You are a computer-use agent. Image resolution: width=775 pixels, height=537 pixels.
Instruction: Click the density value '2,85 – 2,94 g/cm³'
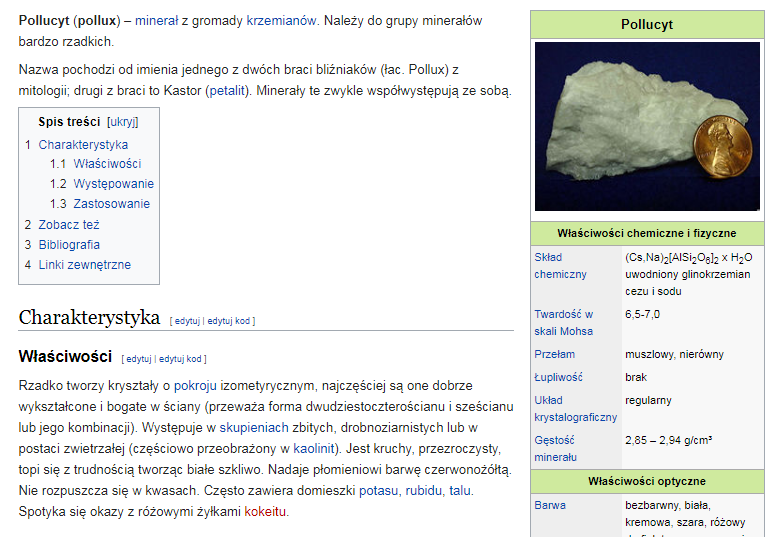tap(668, 440)
